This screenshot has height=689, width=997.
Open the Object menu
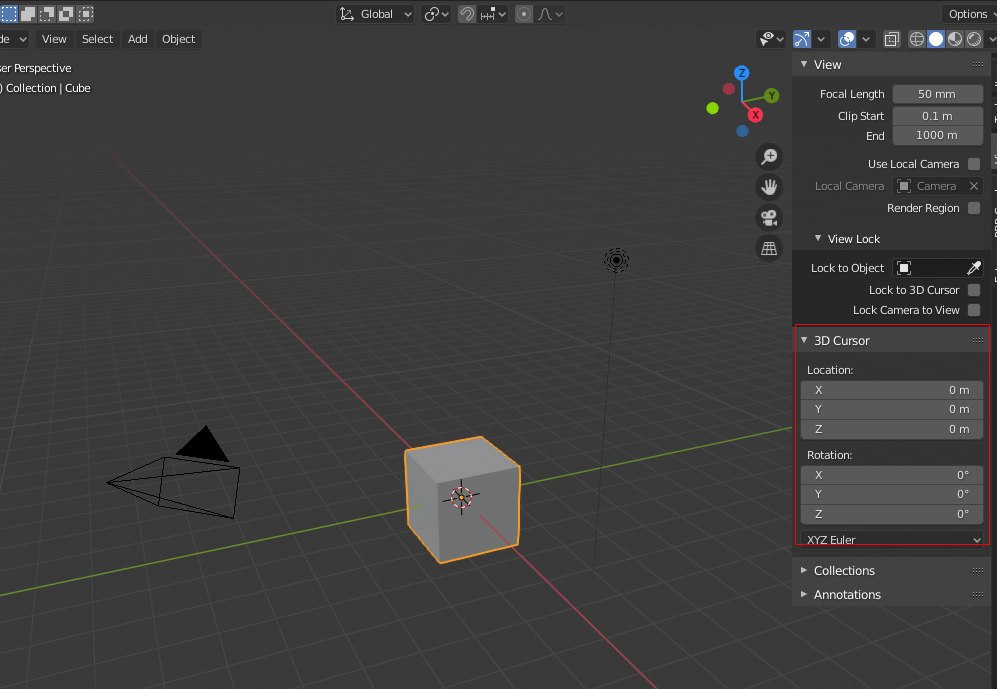point(178,39)
